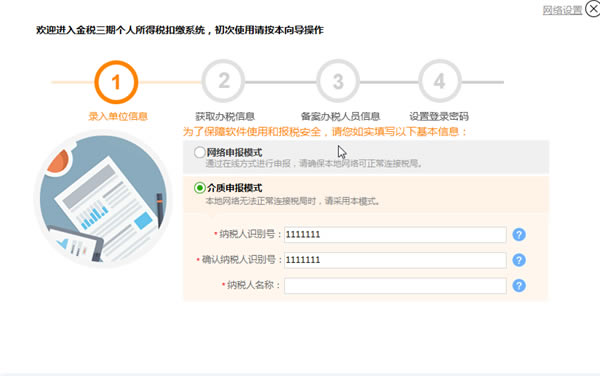Select 网络申报模式 radio button
The width and height of the screenshot is (600, 376).
(199, 153)
